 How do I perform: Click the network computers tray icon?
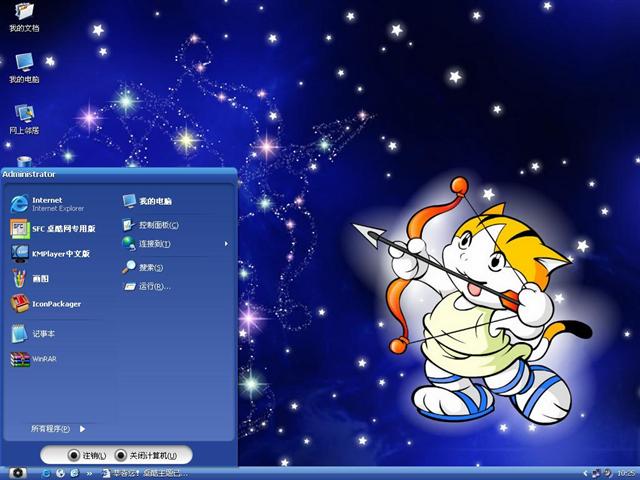tap(596, 473)
